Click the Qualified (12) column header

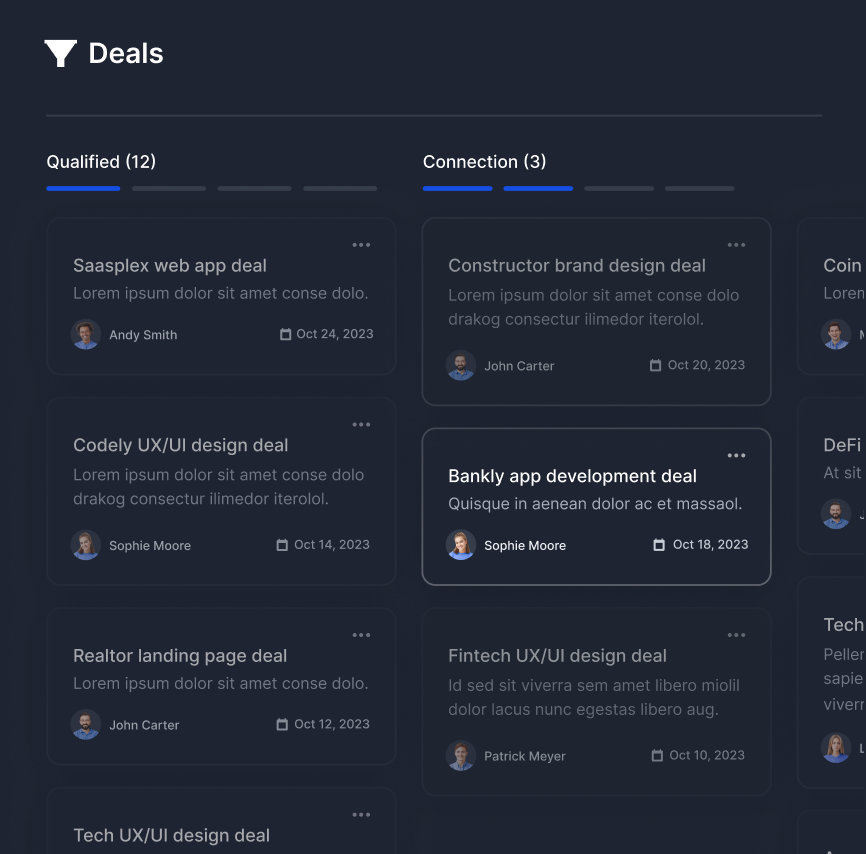point(100,161)
